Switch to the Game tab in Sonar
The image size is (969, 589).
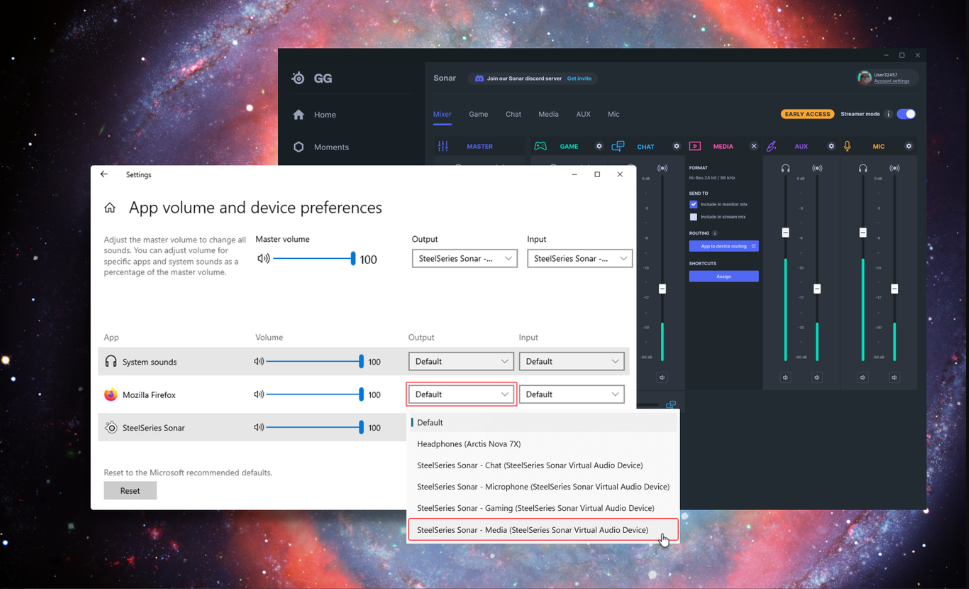click(x=478, y=114)
